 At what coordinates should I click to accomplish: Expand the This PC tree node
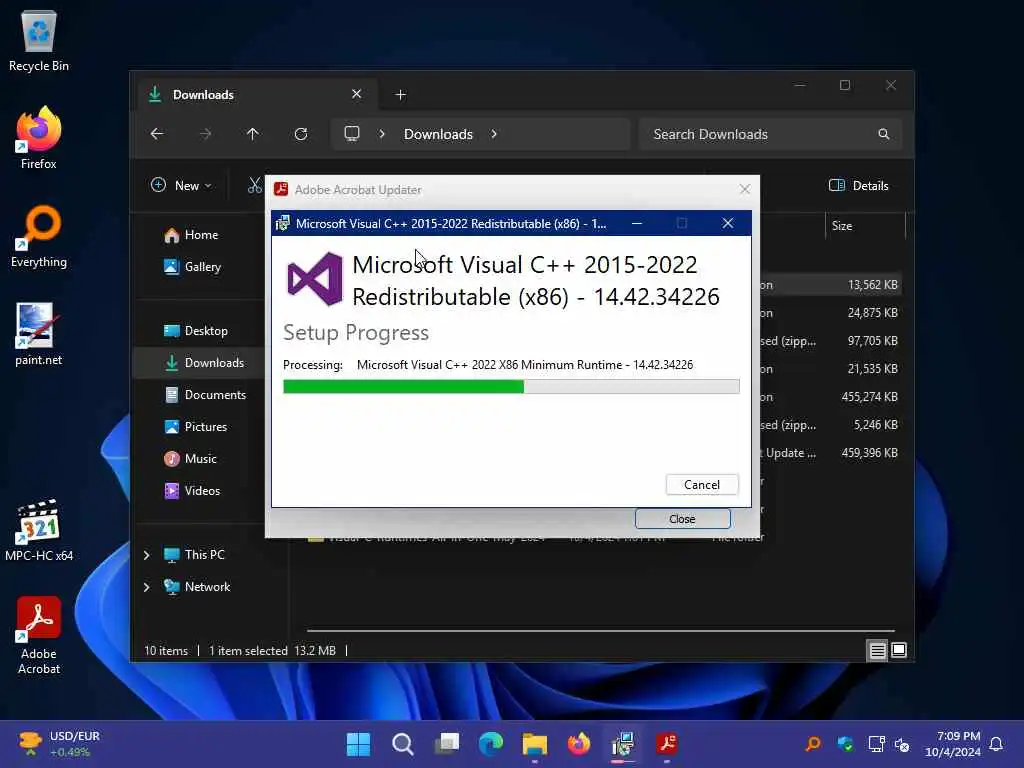[x=146, y=555]
